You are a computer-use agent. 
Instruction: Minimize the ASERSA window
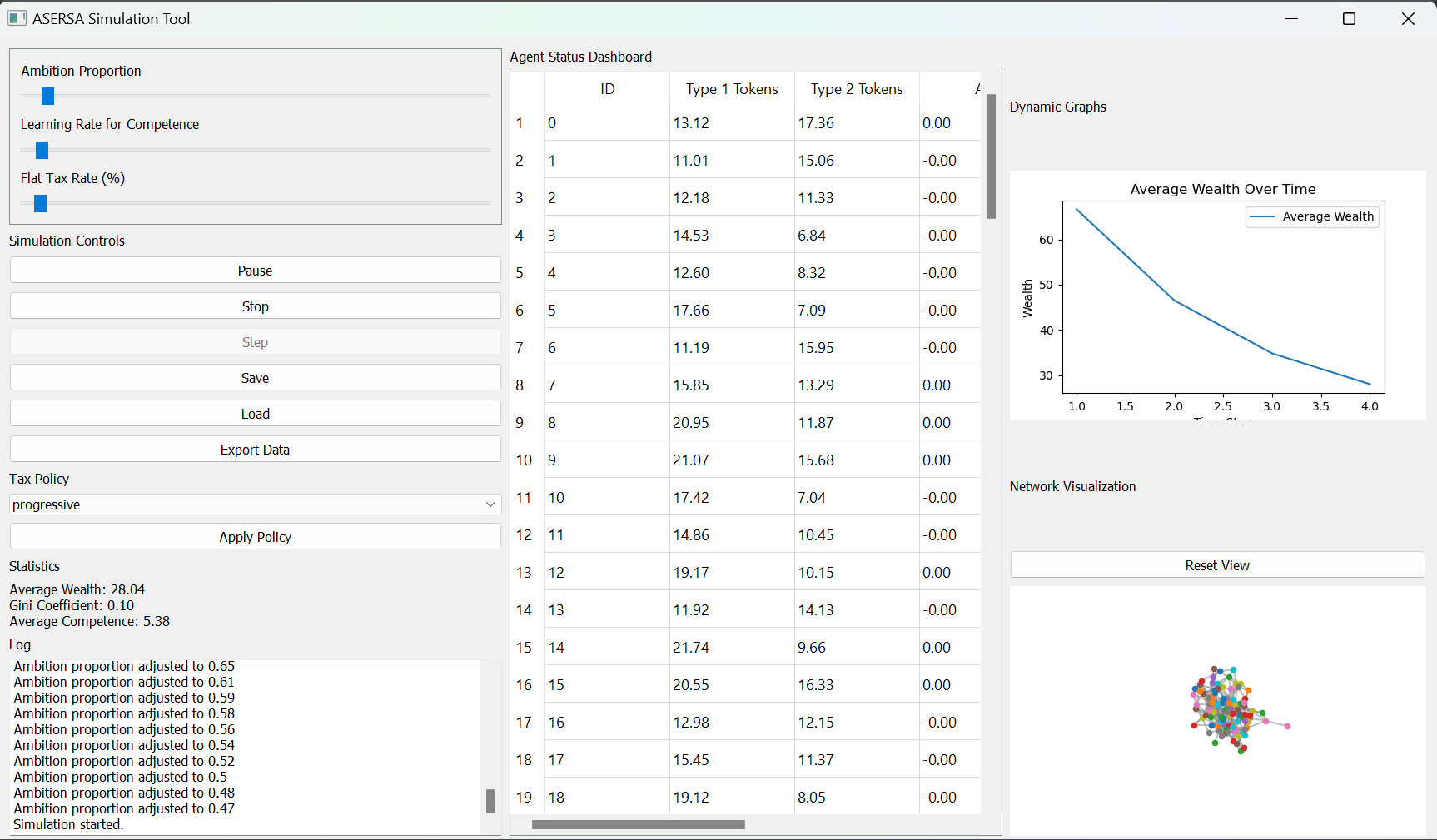click(1292, 18)
